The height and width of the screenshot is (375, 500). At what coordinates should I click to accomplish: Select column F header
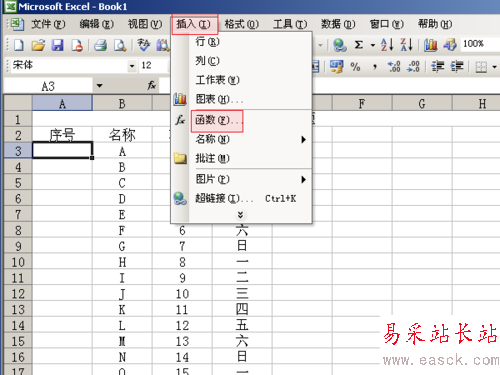point(362,103)
